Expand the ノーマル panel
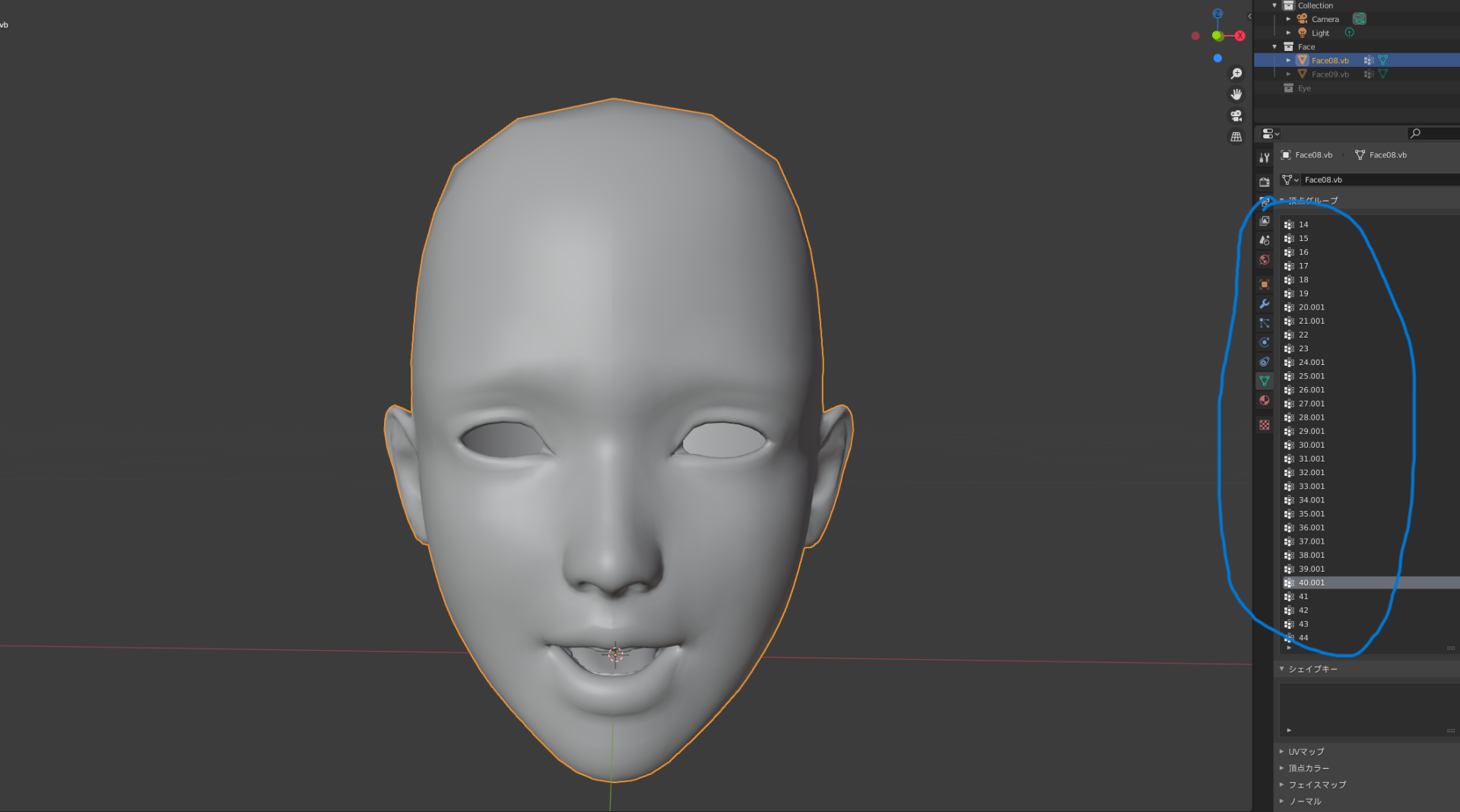This screenshot has width=1460, height=812. click(1282, 801)
